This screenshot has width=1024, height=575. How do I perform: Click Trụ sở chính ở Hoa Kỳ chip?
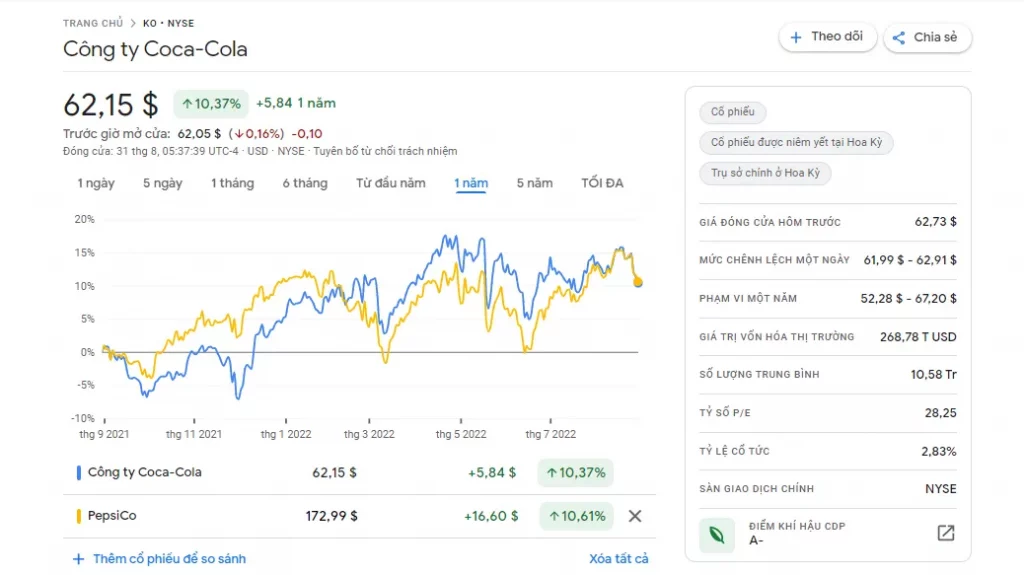[x=765, y=173]
